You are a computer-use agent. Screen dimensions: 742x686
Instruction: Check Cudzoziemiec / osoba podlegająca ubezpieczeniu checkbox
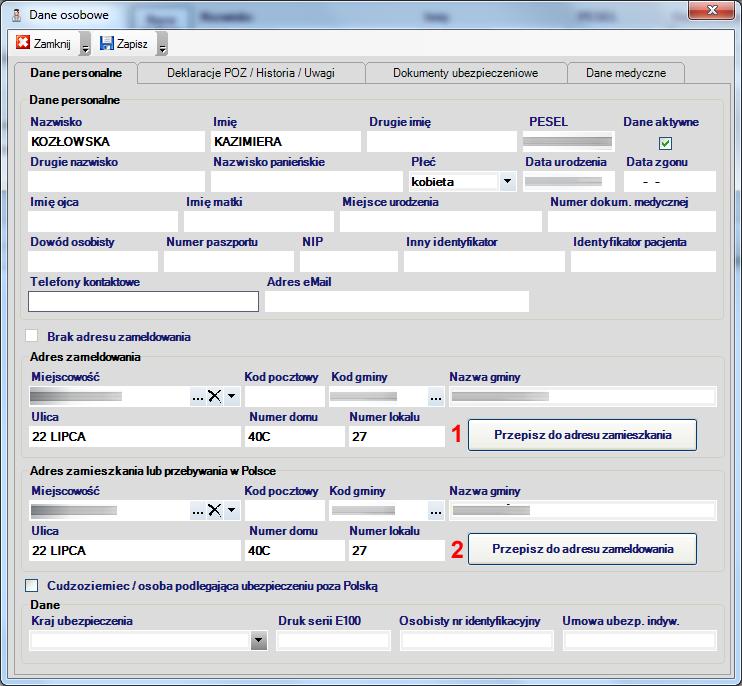[32, 585]
